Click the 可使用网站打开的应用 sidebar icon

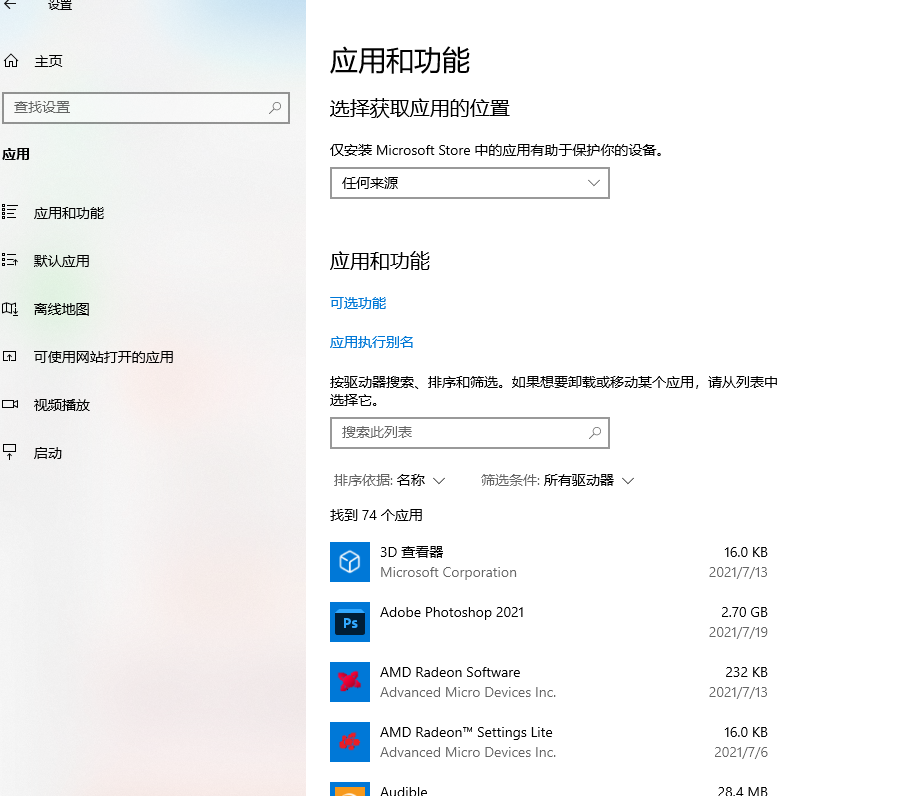click(x=10, y=356)
